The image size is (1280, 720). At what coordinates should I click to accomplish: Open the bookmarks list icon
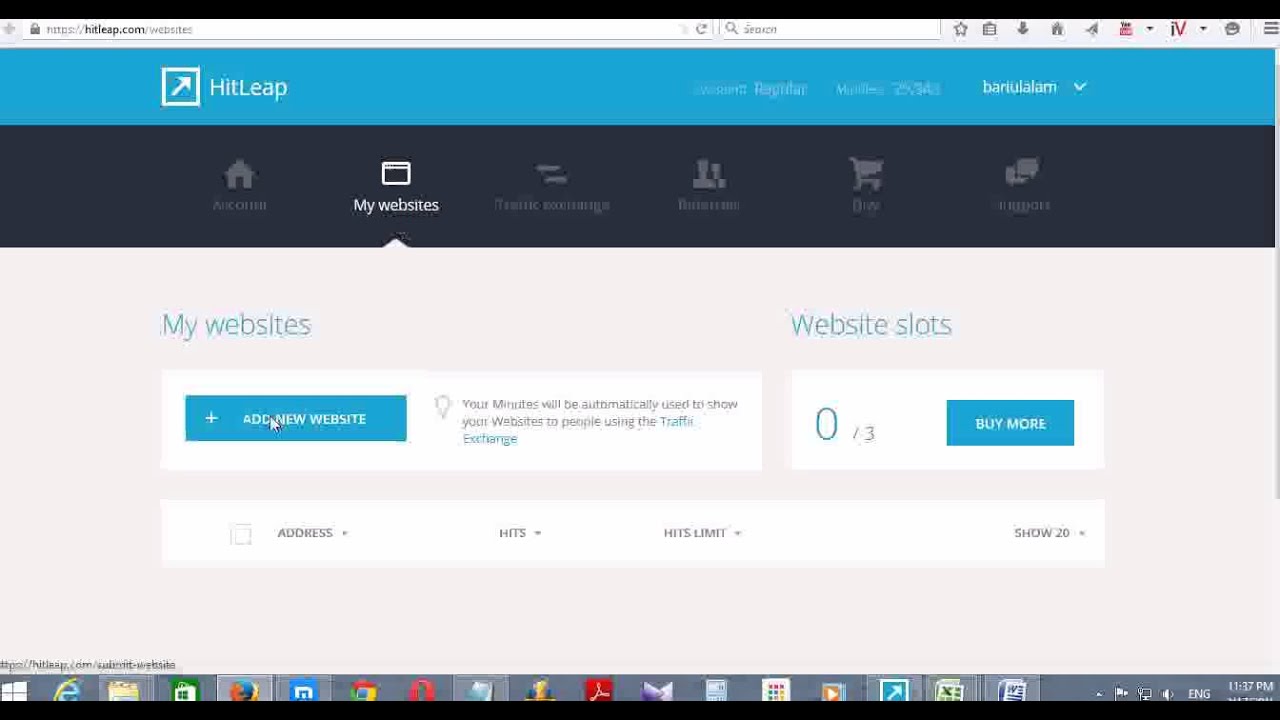(x=990, y=29)
